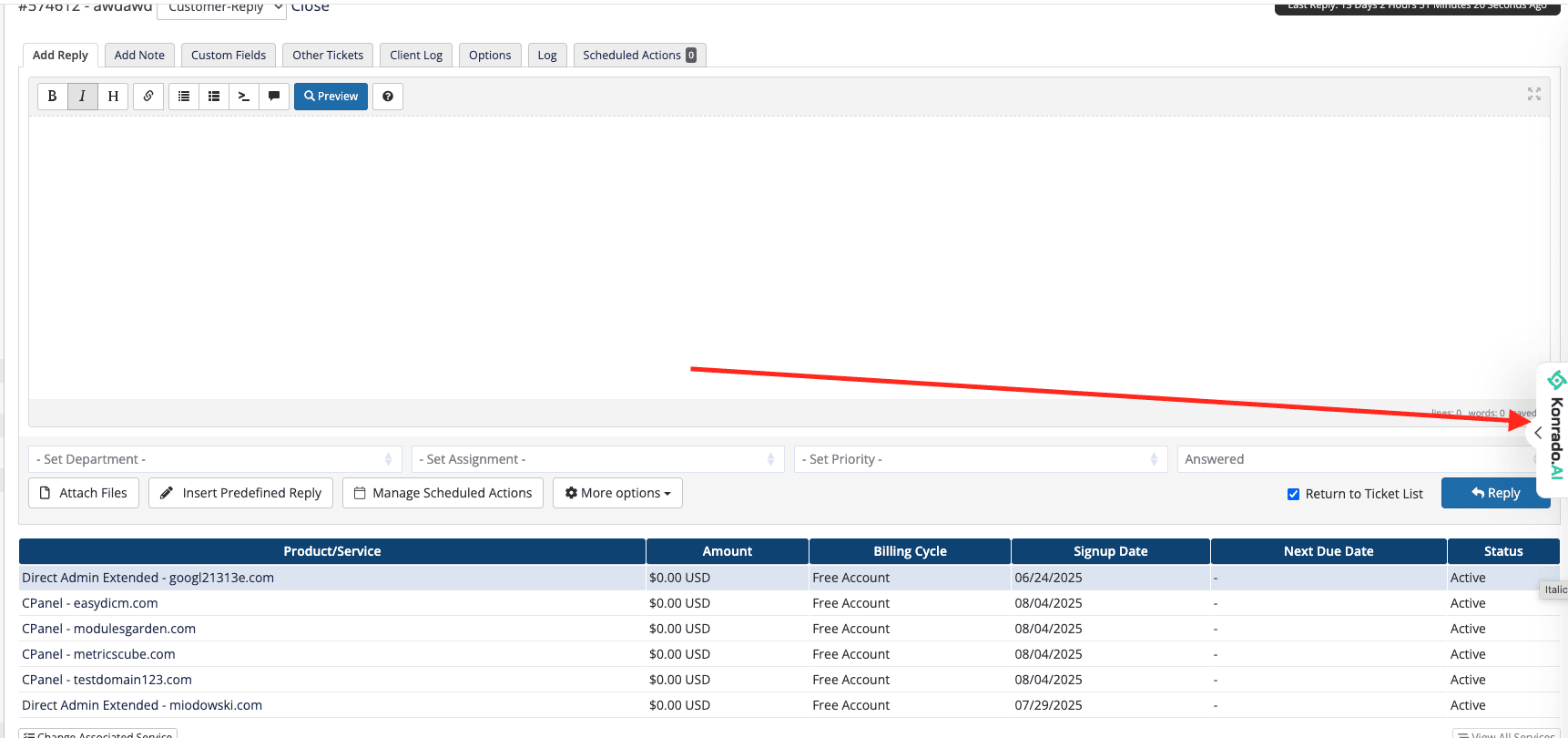The image size is (1568, 738).
Task: Open the Set Department dropdown
Action: (215, 459)
